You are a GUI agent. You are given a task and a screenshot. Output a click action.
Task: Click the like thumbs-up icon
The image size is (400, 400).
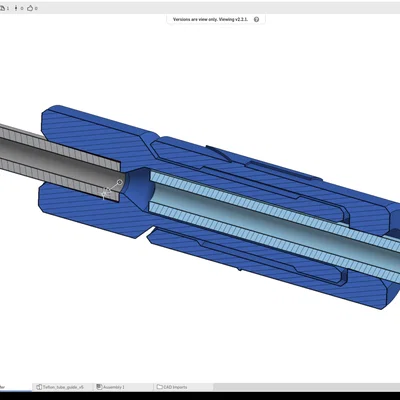30,8
